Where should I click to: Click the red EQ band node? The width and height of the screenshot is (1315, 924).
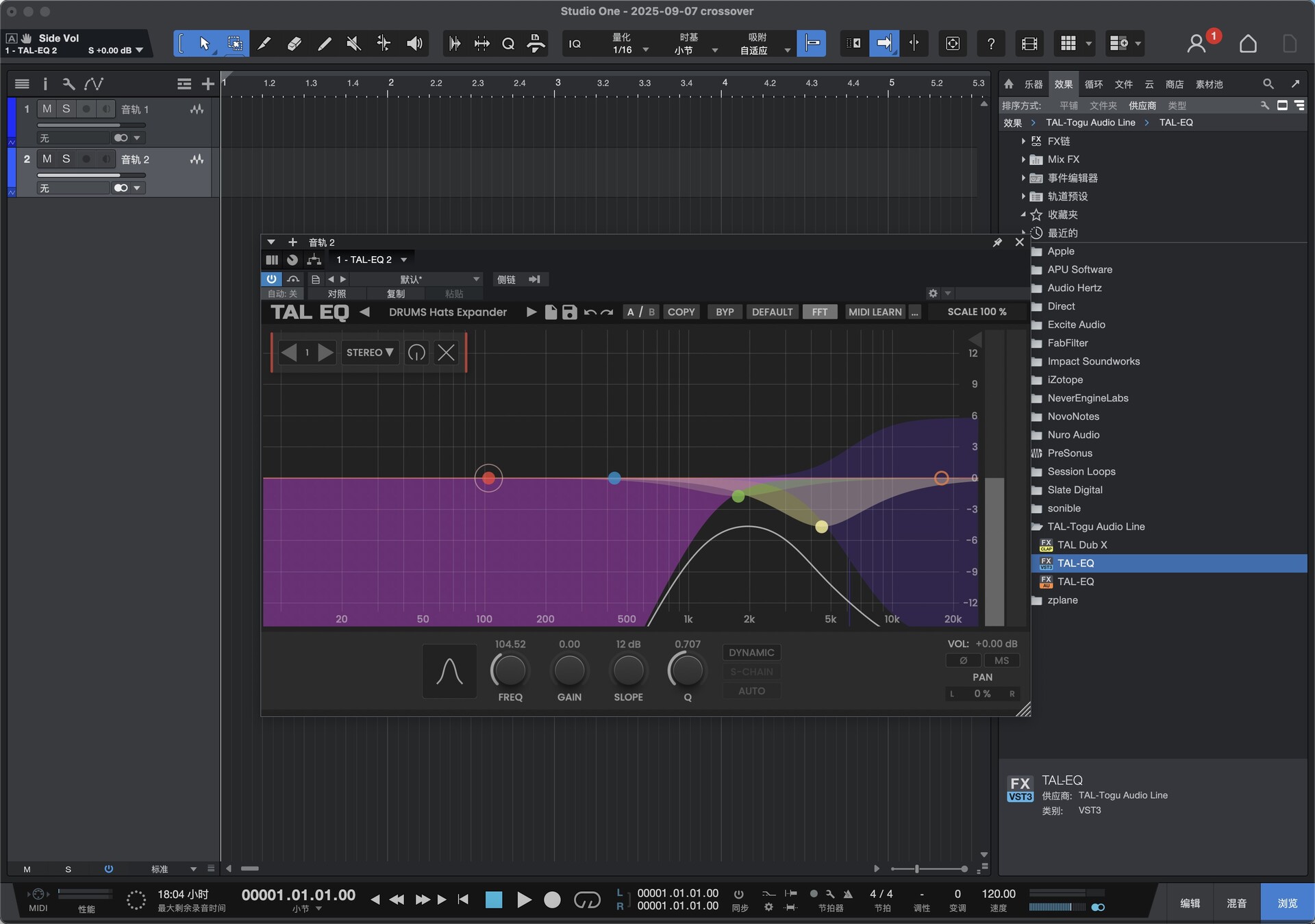point(488,478)
